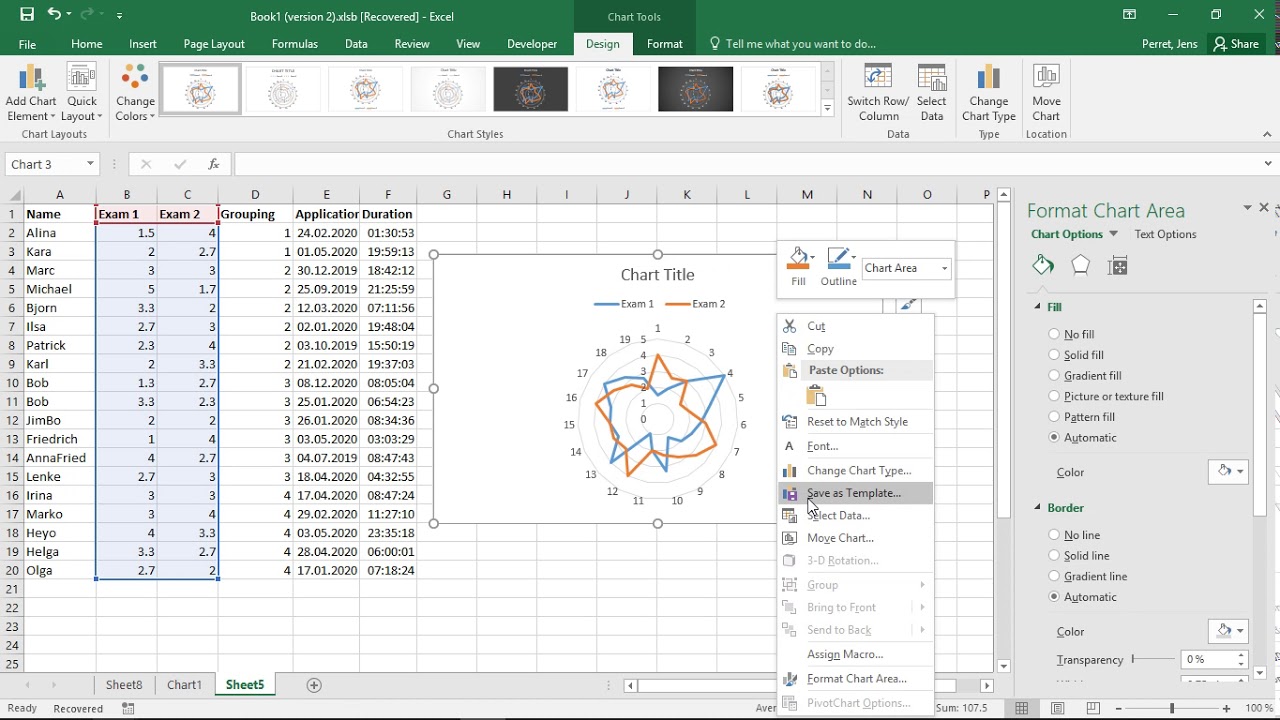Viewport: 1280px width, 720px height.
Task: Expand the Name Box dropdown
Action: [90, 164]
